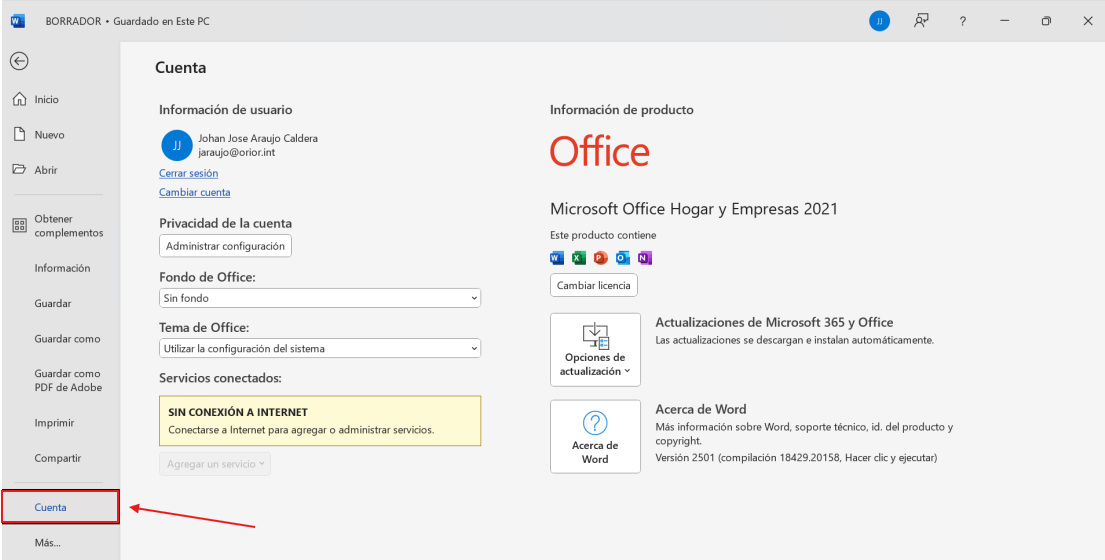
Task: Open the Abrir file browser
Action: click(46, 170)
